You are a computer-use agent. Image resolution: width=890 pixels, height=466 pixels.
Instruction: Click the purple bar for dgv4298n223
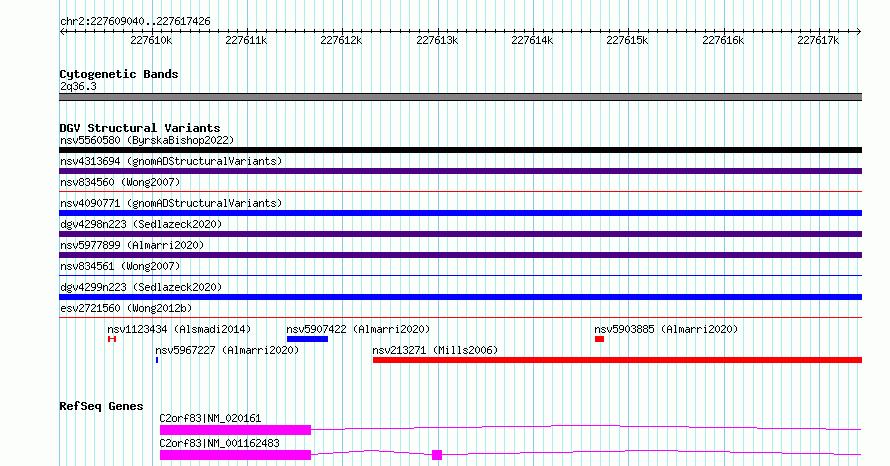click(460, 234)
